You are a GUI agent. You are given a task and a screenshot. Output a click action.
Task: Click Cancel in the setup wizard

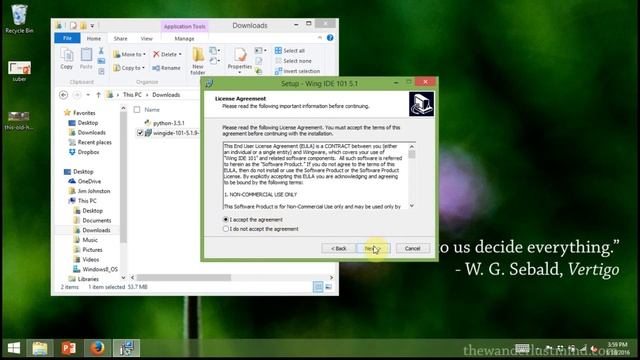pyautogui.click(x=412, y=248)
